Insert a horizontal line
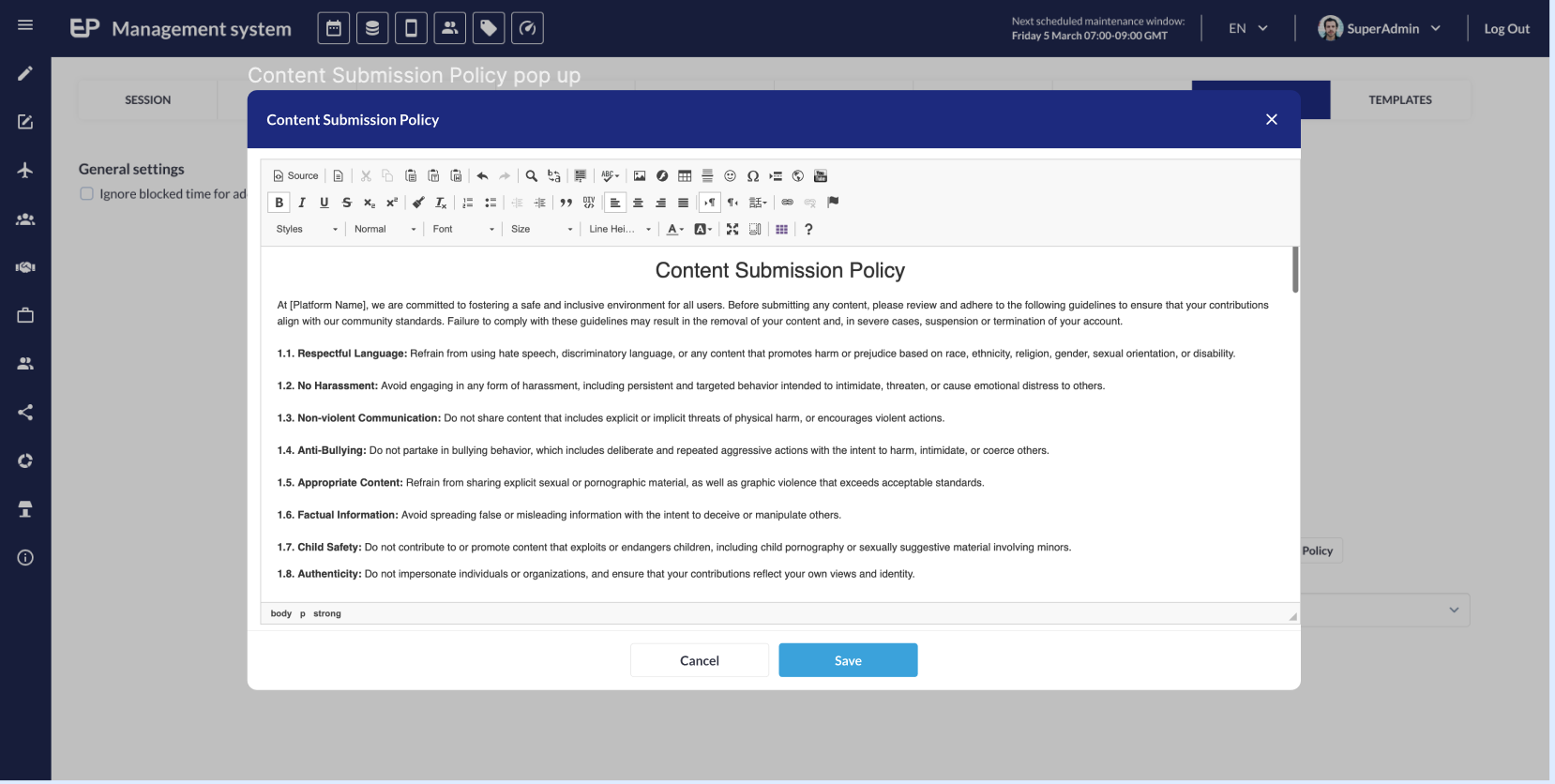This screenshot has height=784, width=1555. pyautogui.click(x=707, y=175)
